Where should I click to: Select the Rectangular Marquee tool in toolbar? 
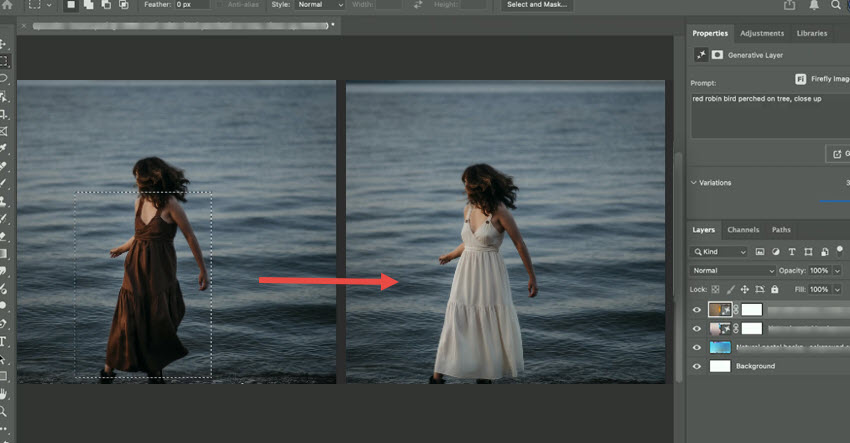4,61
